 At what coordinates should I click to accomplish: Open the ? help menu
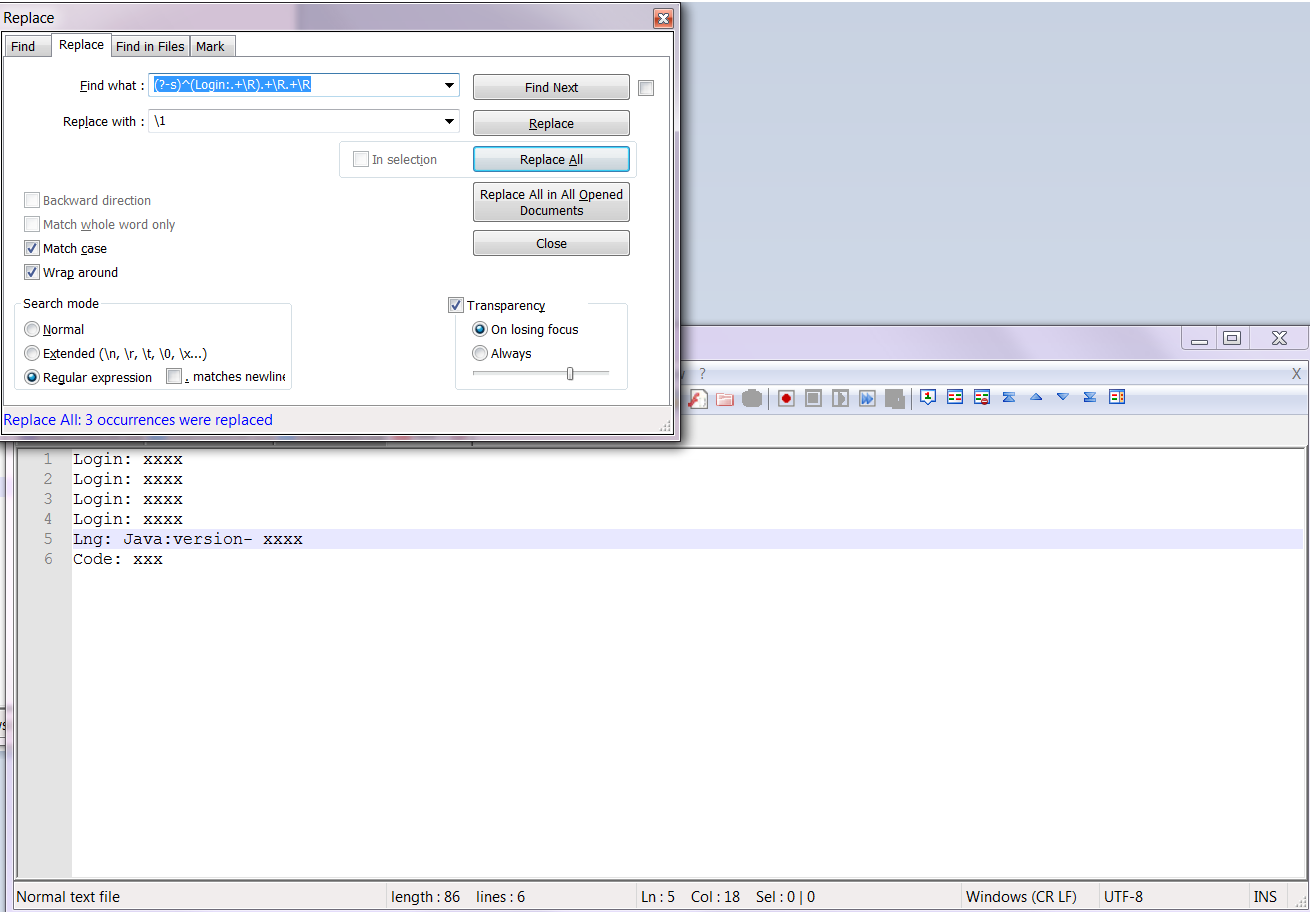[702, 373]
